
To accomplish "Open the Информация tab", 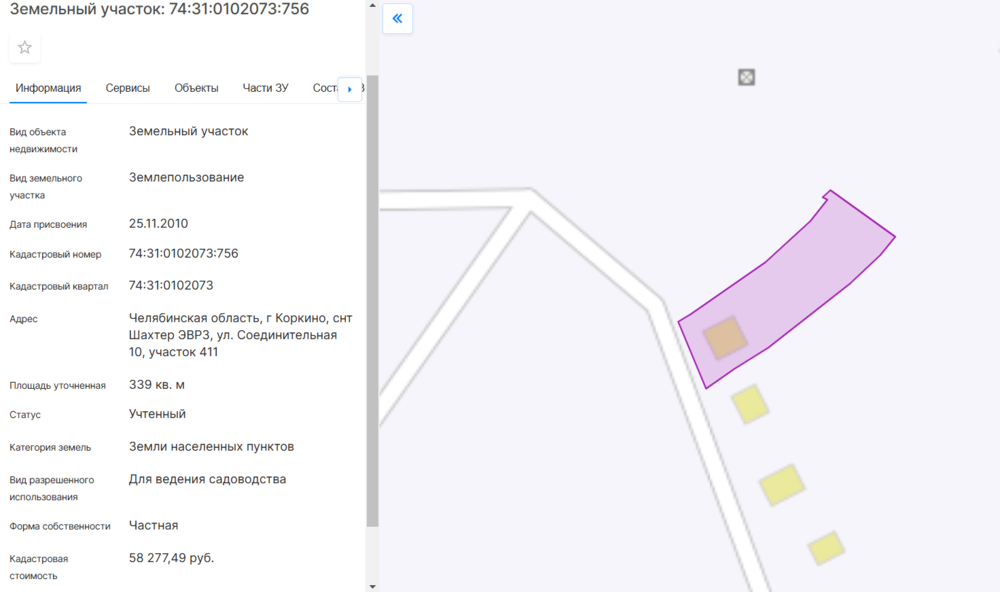I will pyautogui.click(x=48, y=88).
